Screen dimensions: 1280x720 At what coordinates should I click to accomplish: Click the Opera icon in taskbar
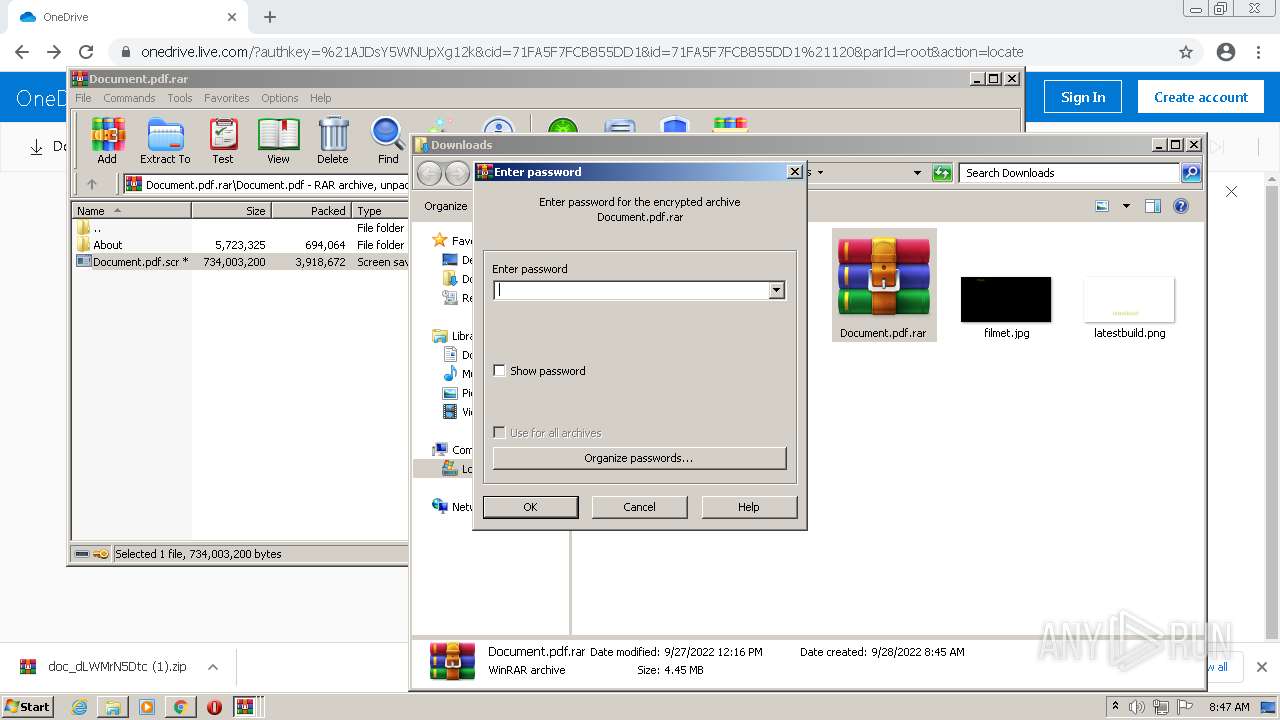[x=214, y=707]
